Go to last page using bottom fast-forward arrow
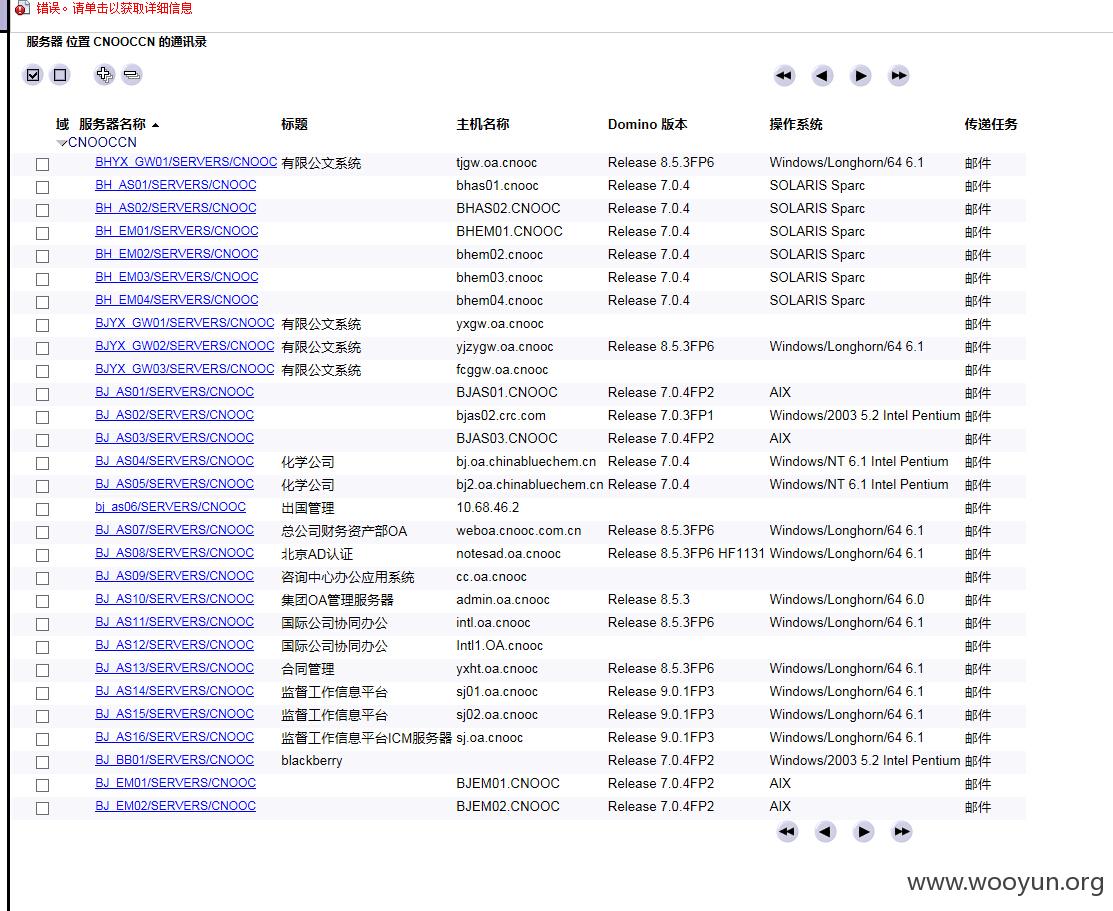 click(x=901, y=831)
